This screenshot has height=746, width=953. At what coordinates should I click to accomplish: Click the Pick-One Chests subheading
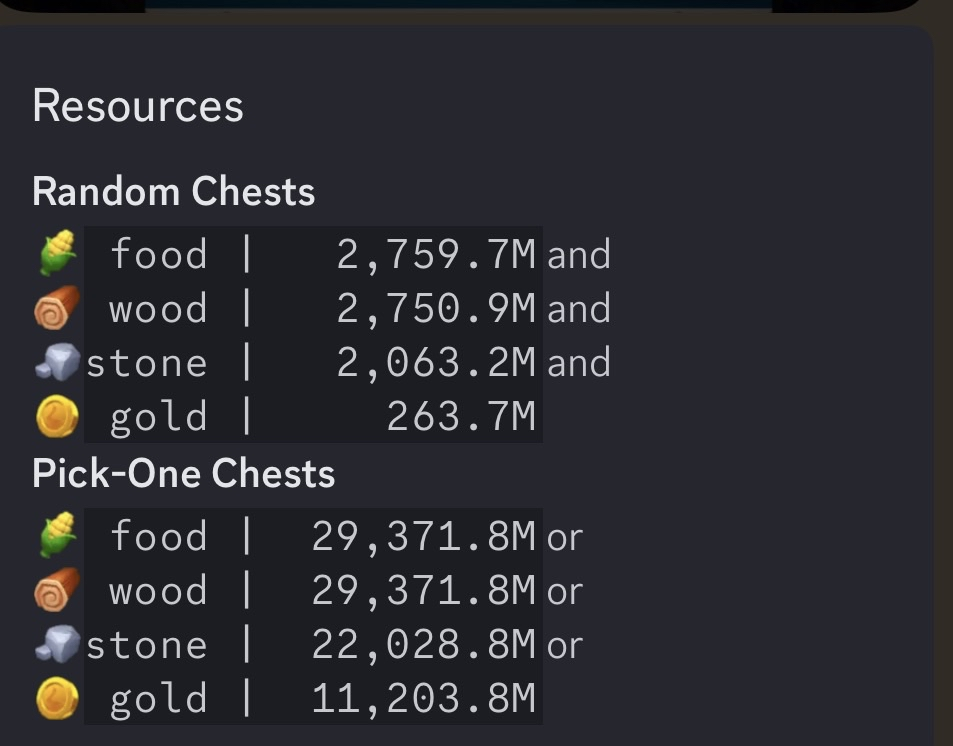[183, 473]
